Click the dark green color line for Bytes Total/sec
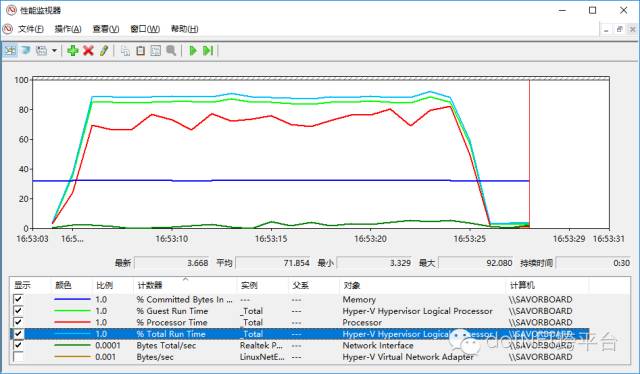The width and height of the screenshot is (640, 374). click(x=72, y=345)
